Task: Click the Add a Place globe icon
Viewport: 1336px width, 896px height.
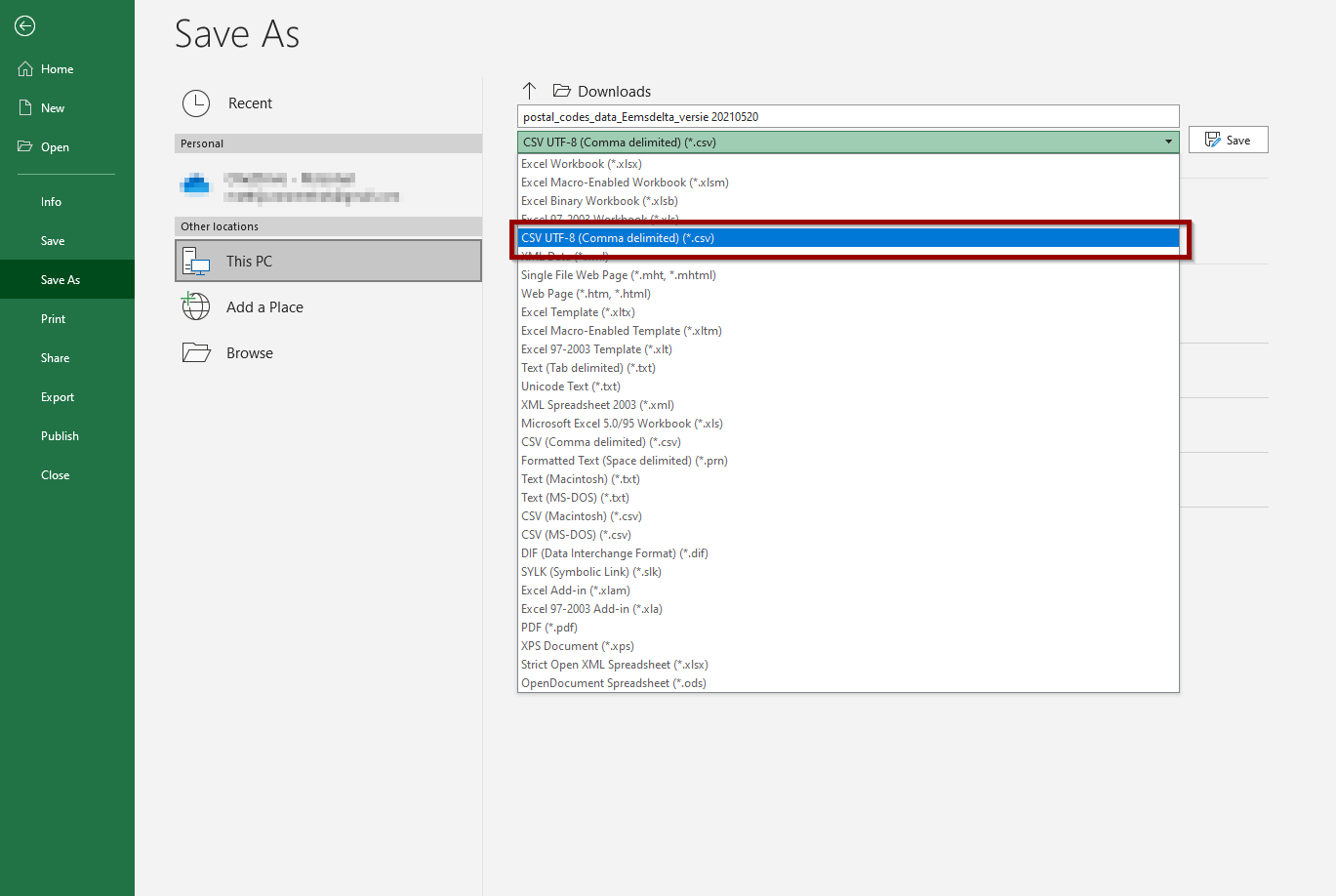Action: (196, 306)
